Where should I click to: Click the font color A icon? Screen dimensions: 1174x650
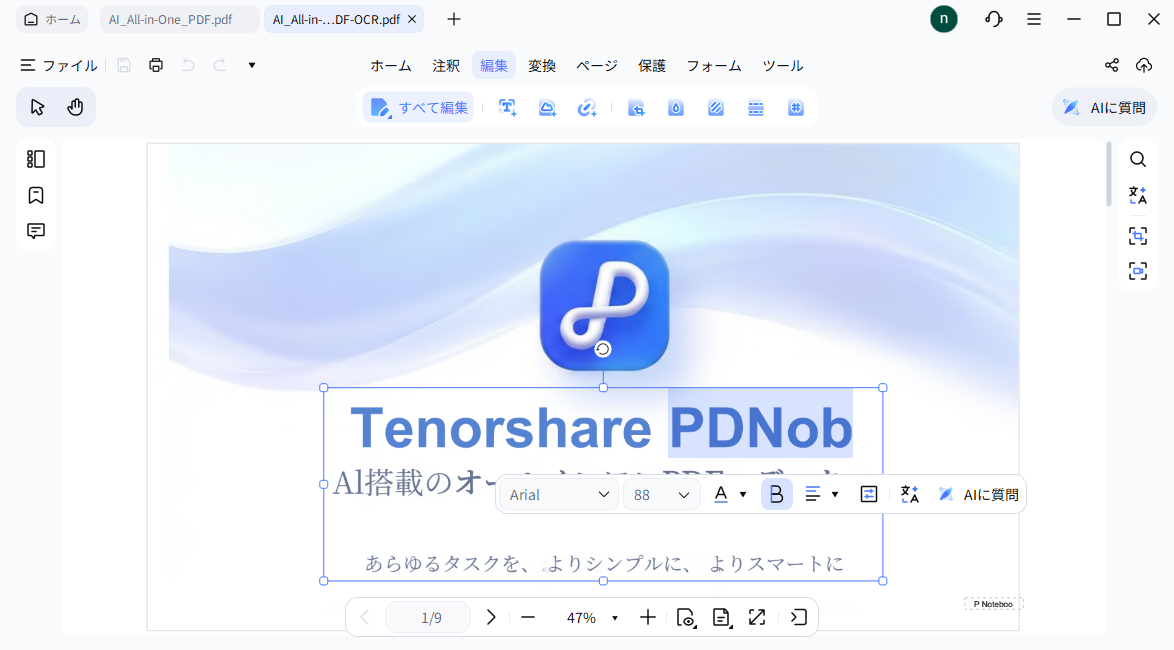click(x=720, y=494)
